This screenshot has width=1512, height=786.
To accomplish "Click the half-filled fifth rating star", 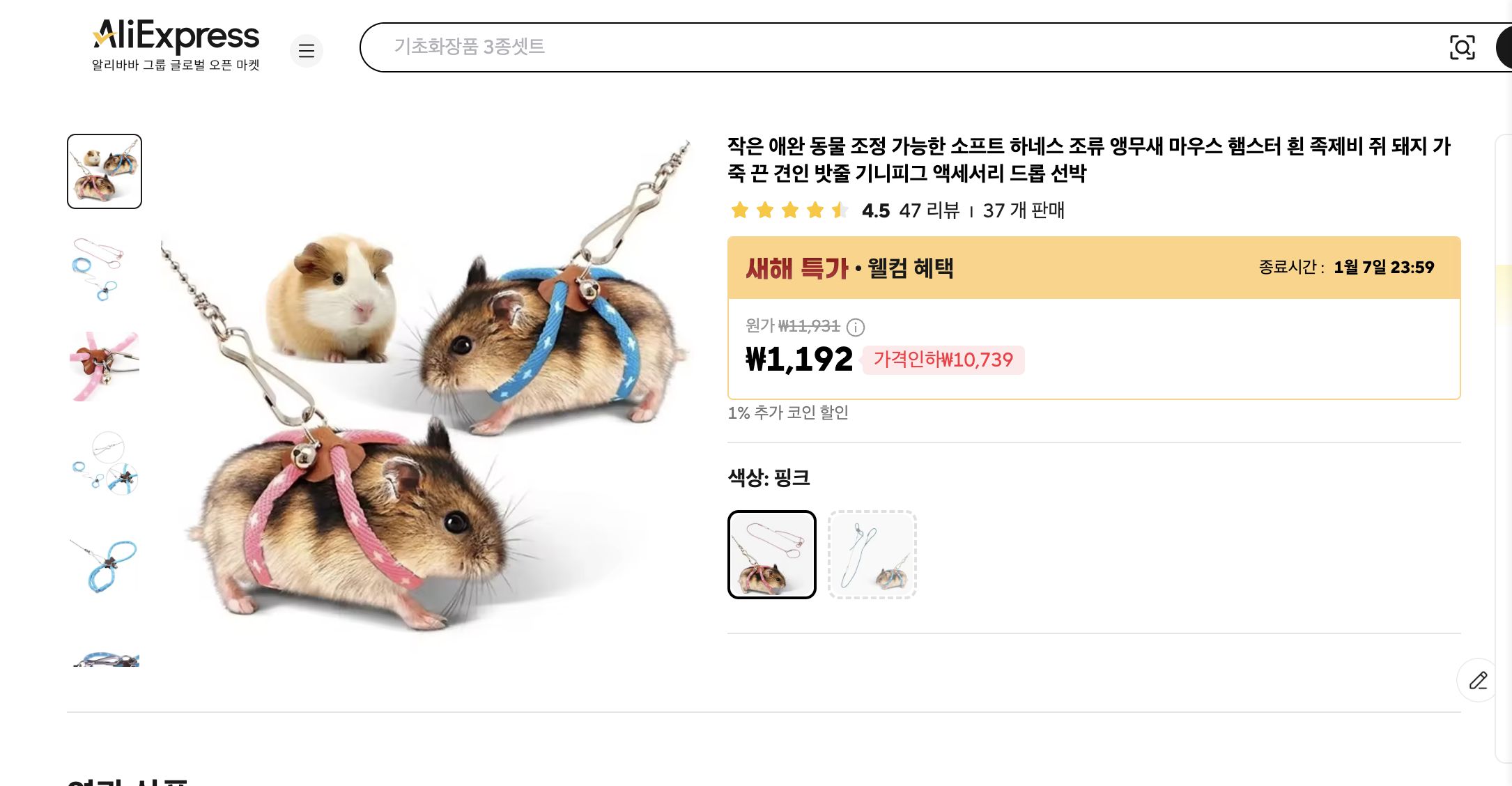I will [x=840, y=210].
